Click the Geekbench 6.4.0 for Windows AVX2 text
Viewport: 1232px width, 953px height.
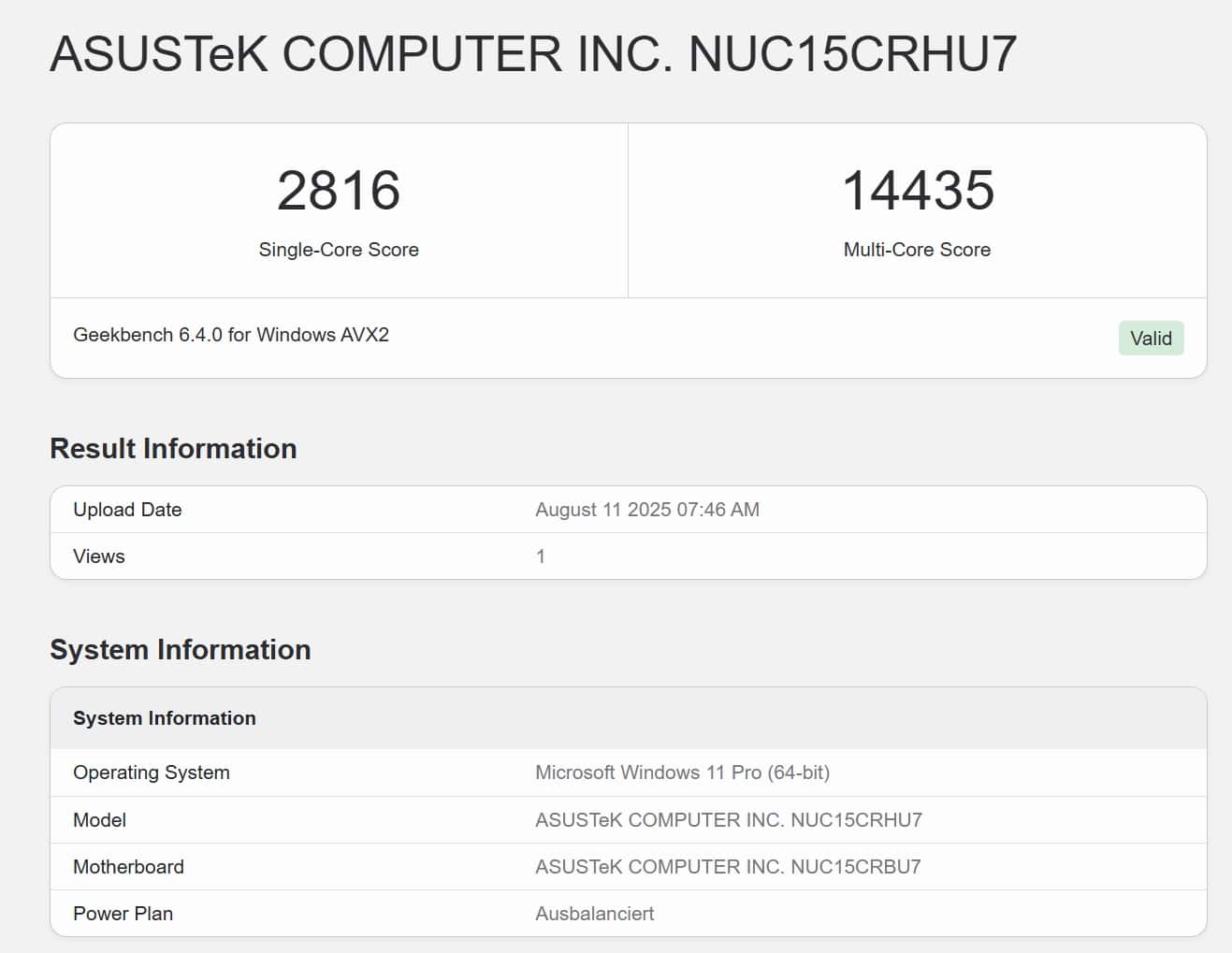click(231, 335)
